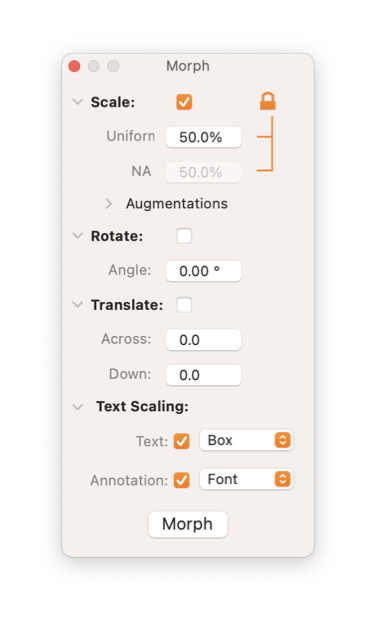Click the orange proportional scale lock icon
380x620 pixels.
click(268, 101)
